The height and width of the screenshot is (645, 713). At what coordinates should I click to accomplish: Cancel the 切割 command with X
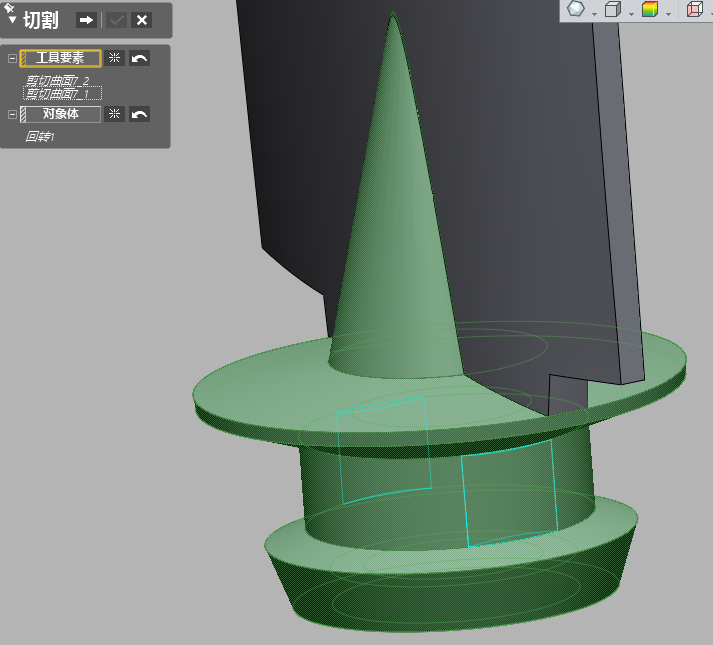[x=142, y=20]
